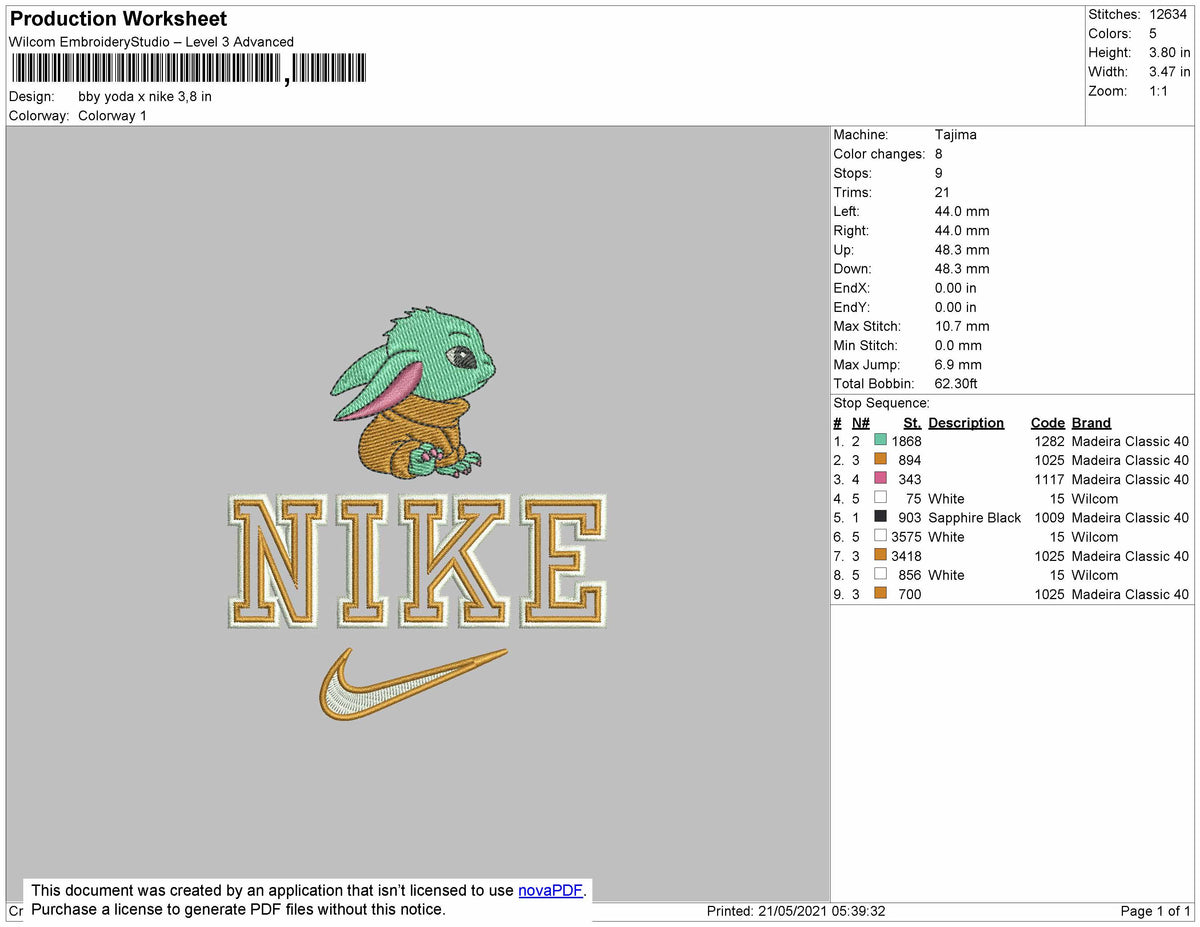Click stitch count 3575

pyautogui.click(x=906, y=536)
